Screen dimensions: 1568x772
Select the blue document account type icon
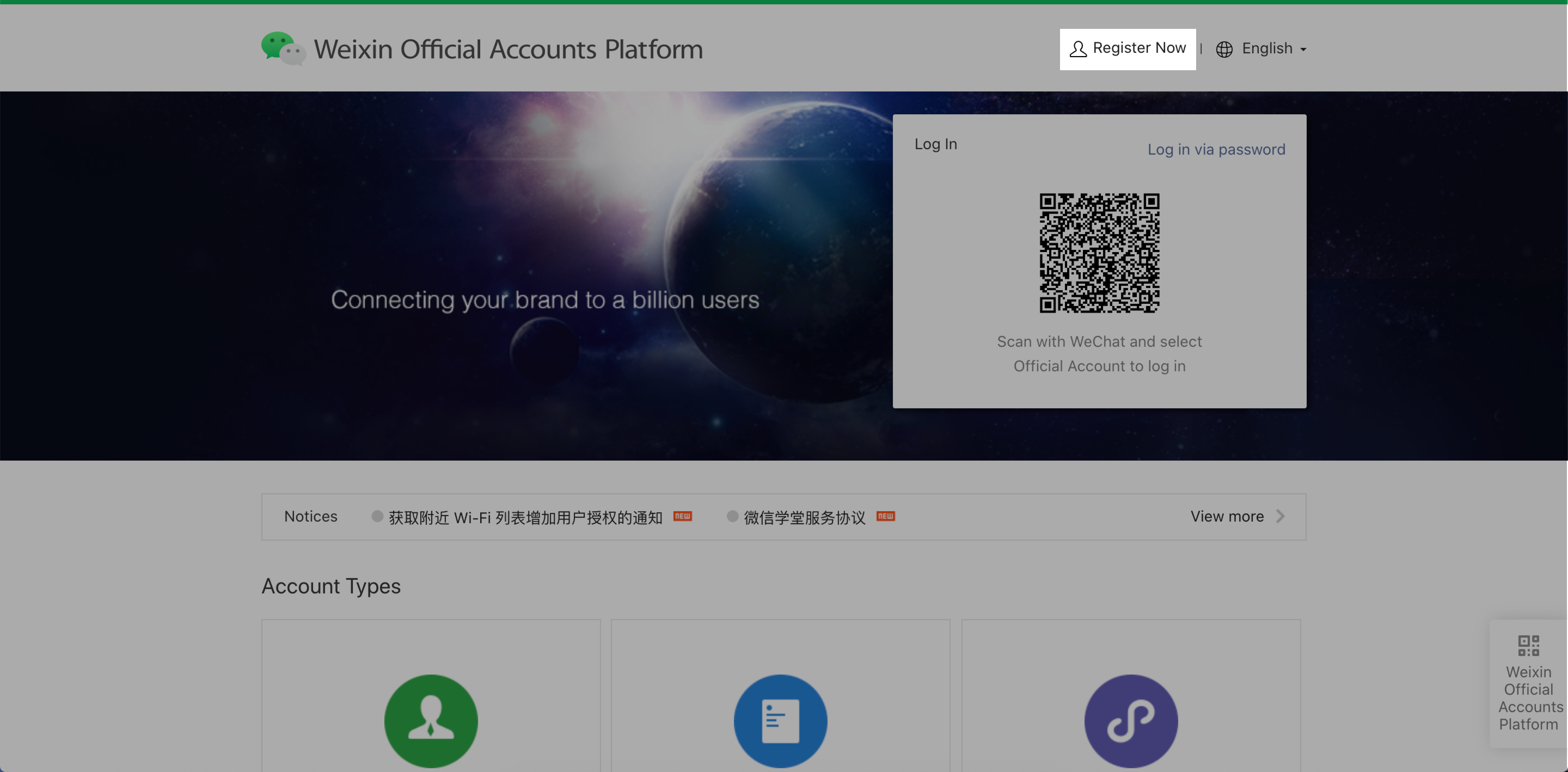780,721
